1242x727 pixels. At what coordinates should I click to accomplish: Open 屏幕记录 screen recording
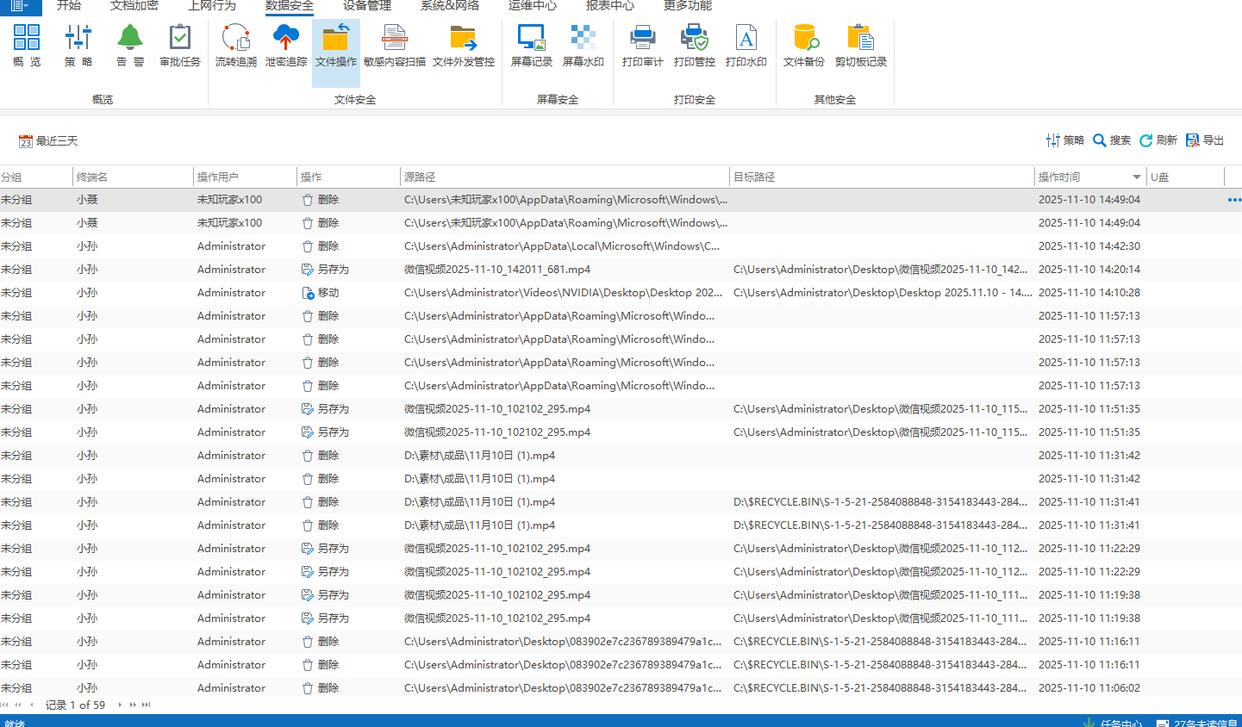coord(531,46)
